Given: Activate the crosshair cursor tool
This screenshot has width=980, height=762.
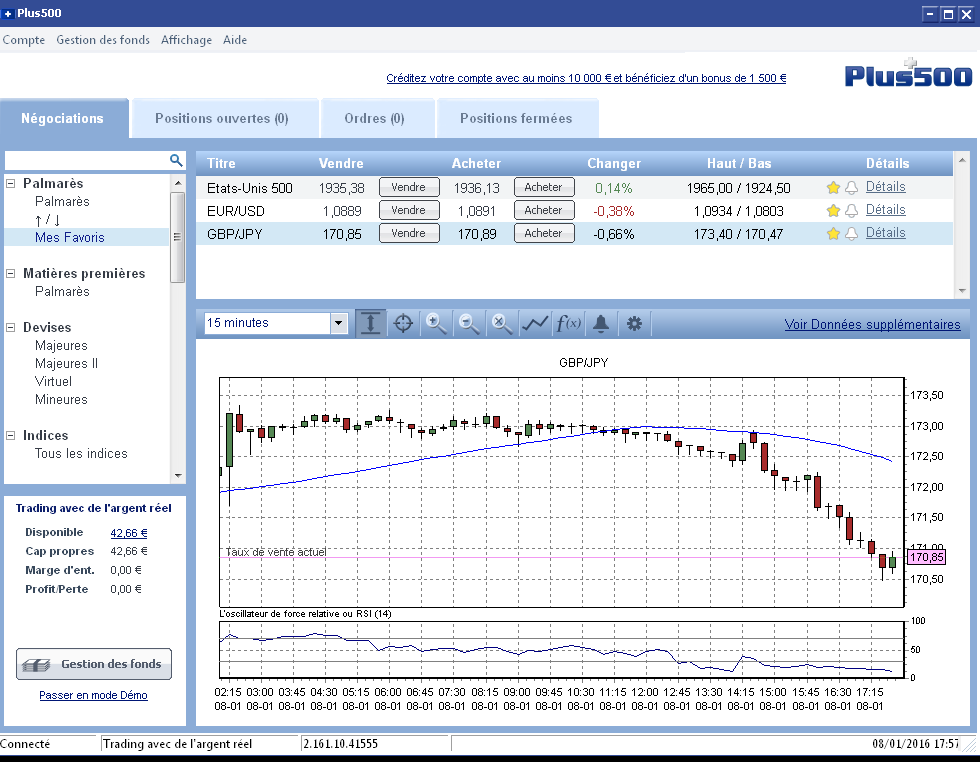Looking at the screenshot, I should pyautogui.click(x=403, y=323).
